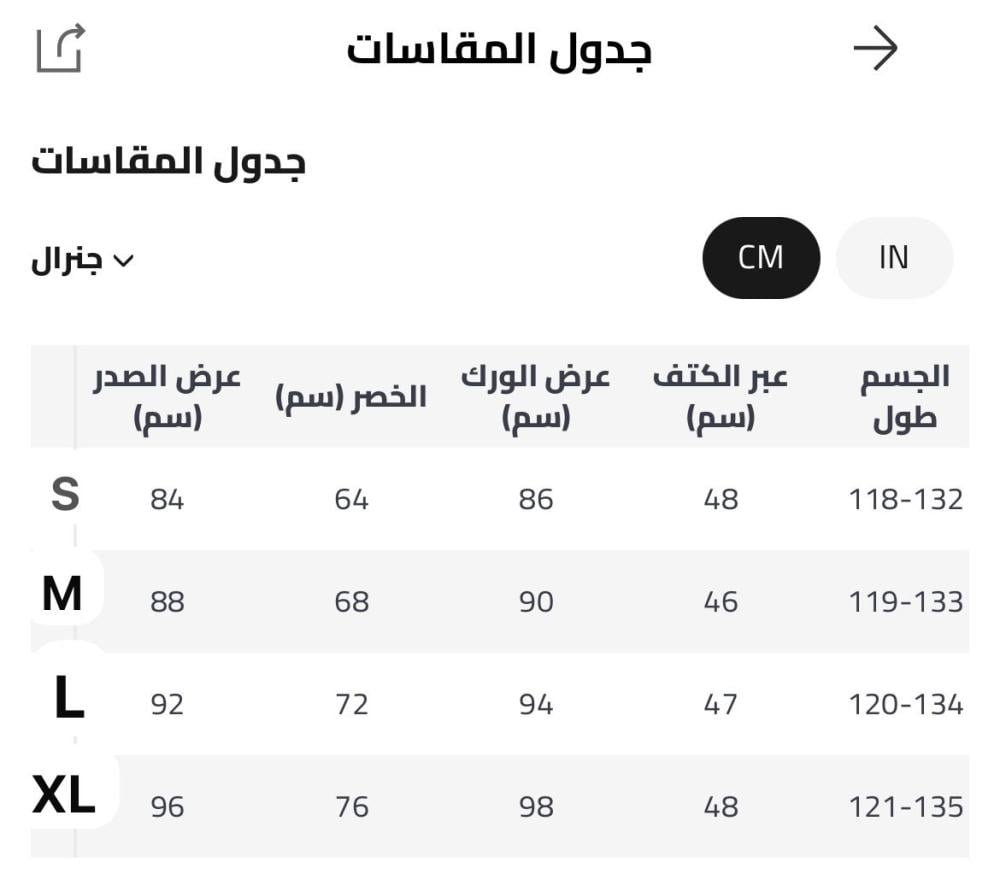Select the M size row label
The height and width of the screenshot is (874, 1000).
[x=62, y=596]
